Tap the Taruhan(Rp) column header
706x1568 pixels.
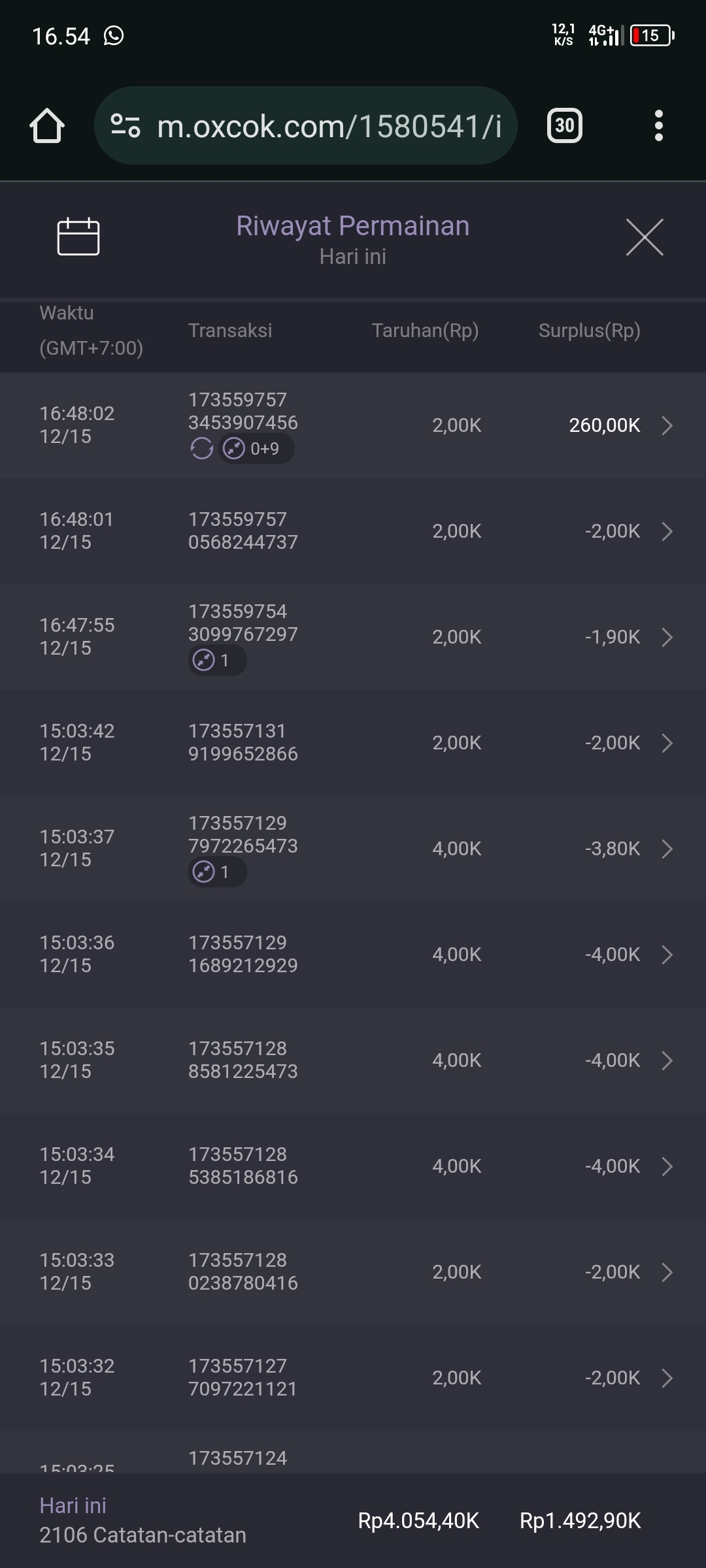[425, 331]
